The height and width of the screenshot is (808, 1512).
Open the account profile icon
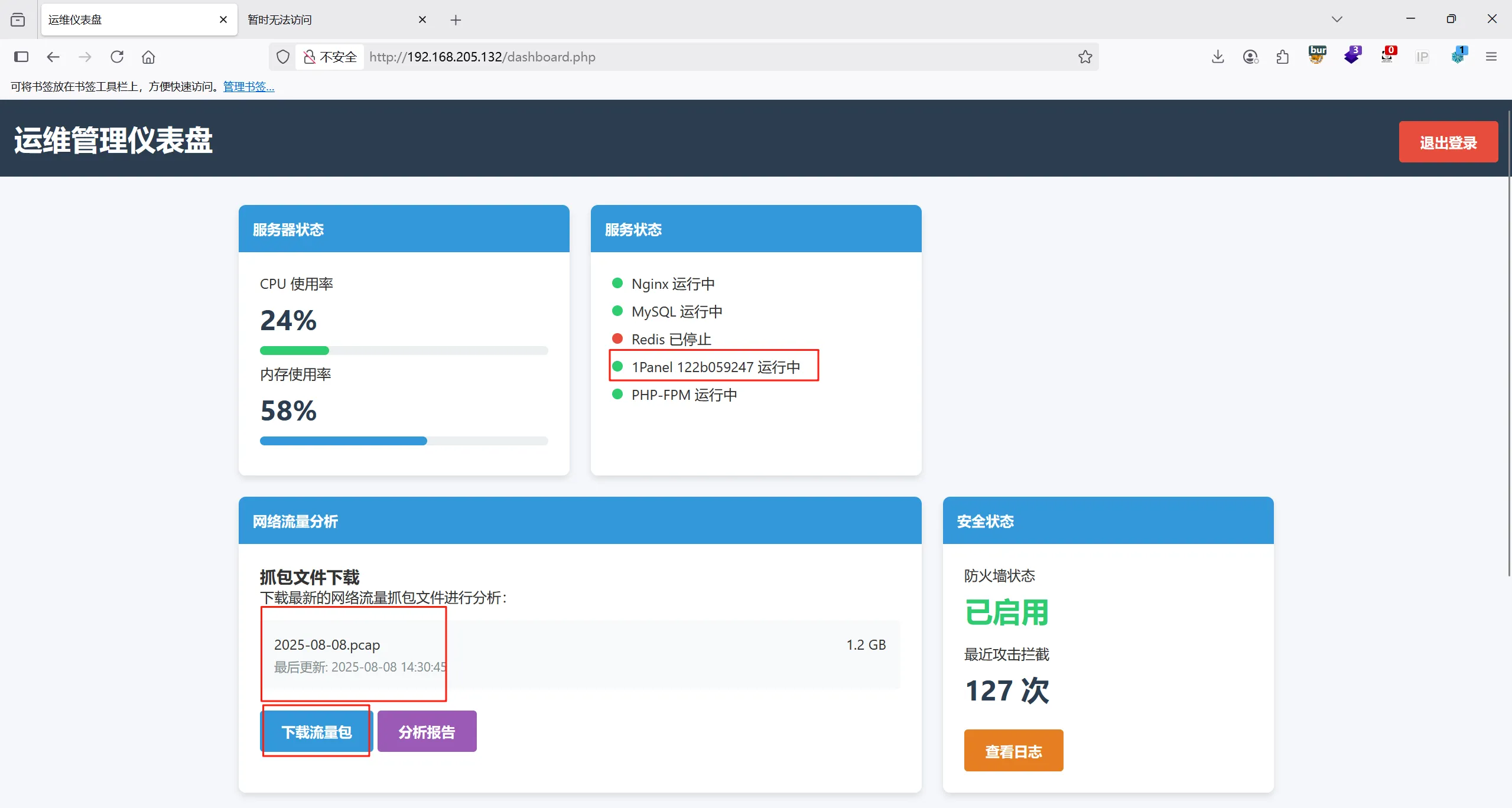pos(1250,57)
